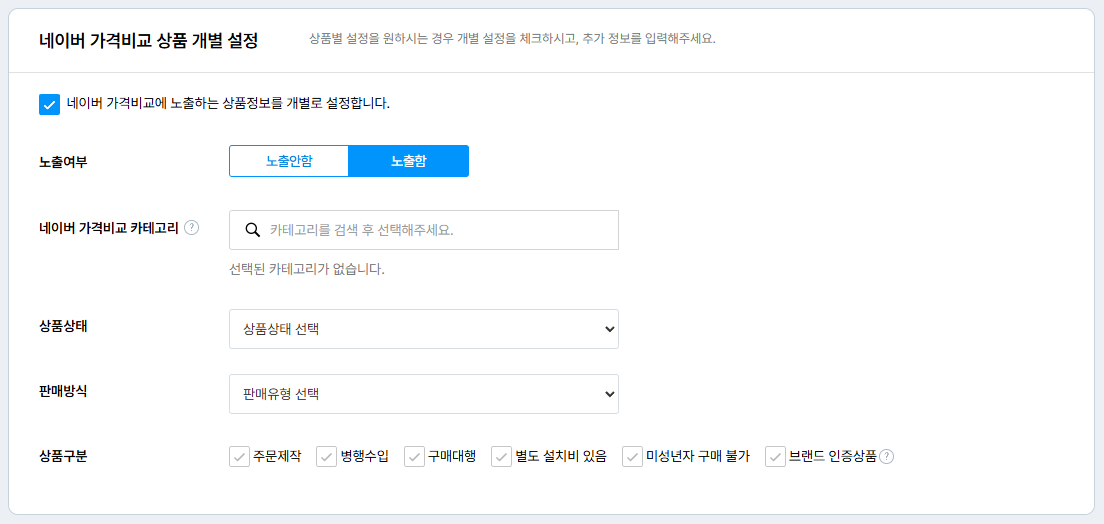Click the 네이버 가격비교에 노출하는 상품정보 label
This screenshot has height=524, width=1104.
[x=228, y=103]
